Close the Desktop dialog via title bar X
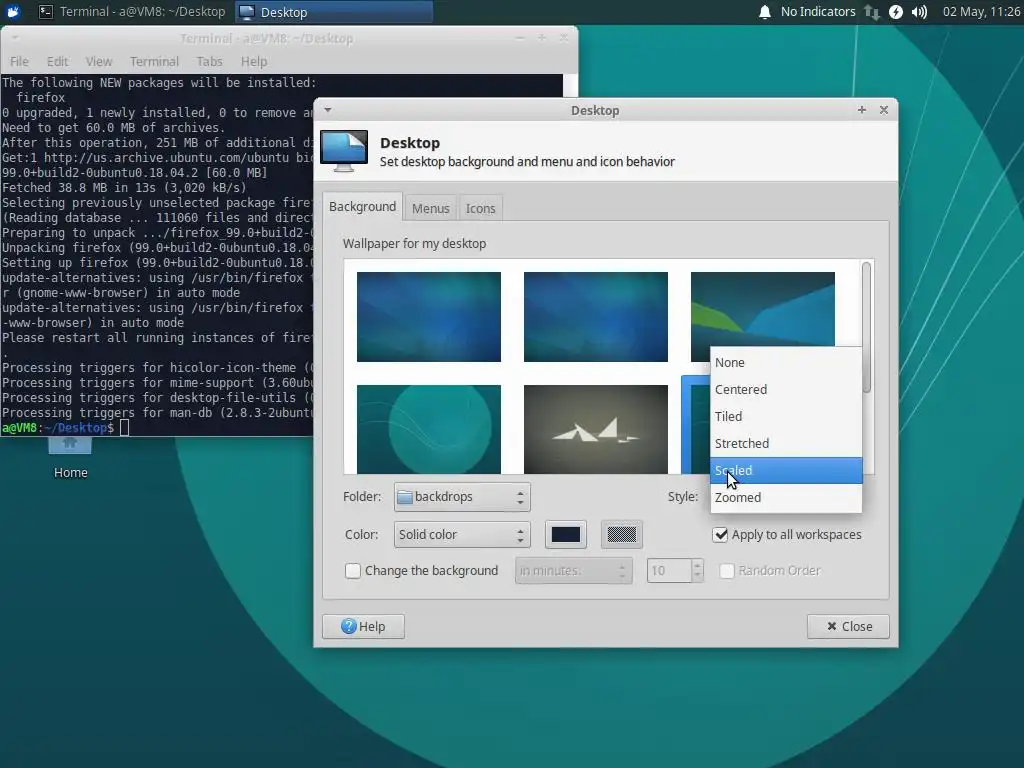 [884, 110]
